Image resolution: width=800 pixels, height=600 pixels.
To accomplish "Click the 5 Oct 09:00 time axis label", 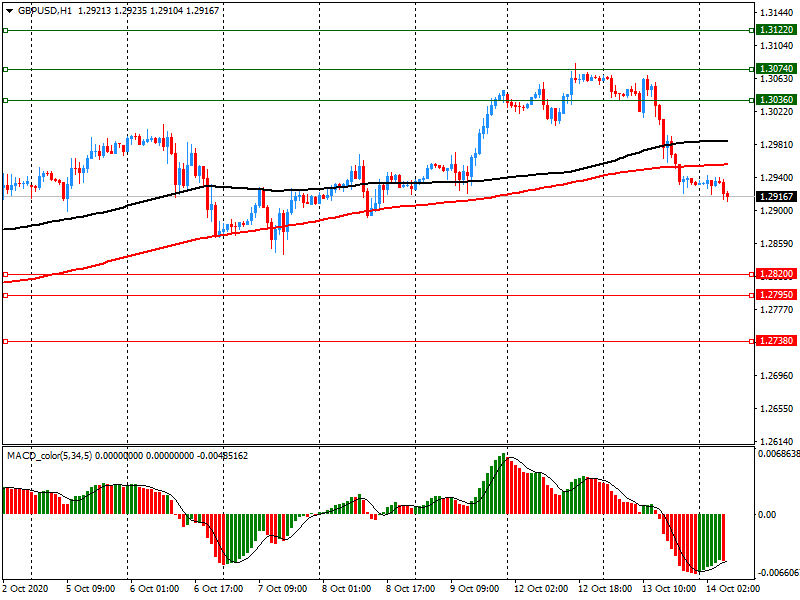I will [x=91, y=589].
